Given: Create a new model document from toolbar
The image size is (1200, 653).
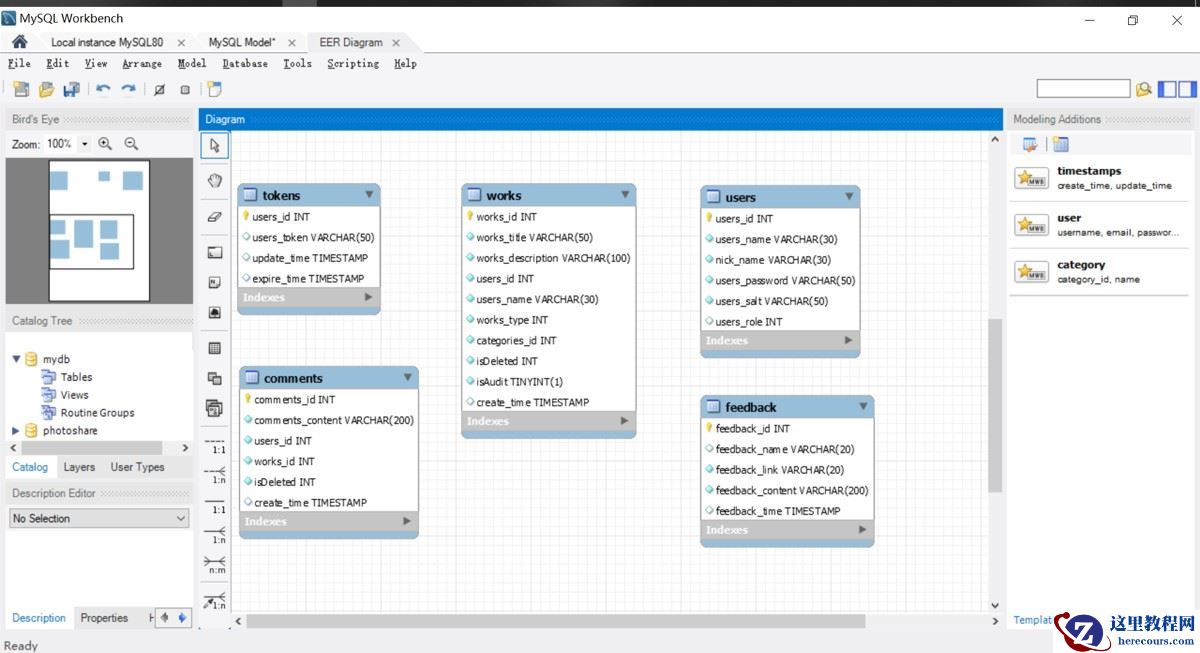Looking at the screenshot, I should click(21, 89).
